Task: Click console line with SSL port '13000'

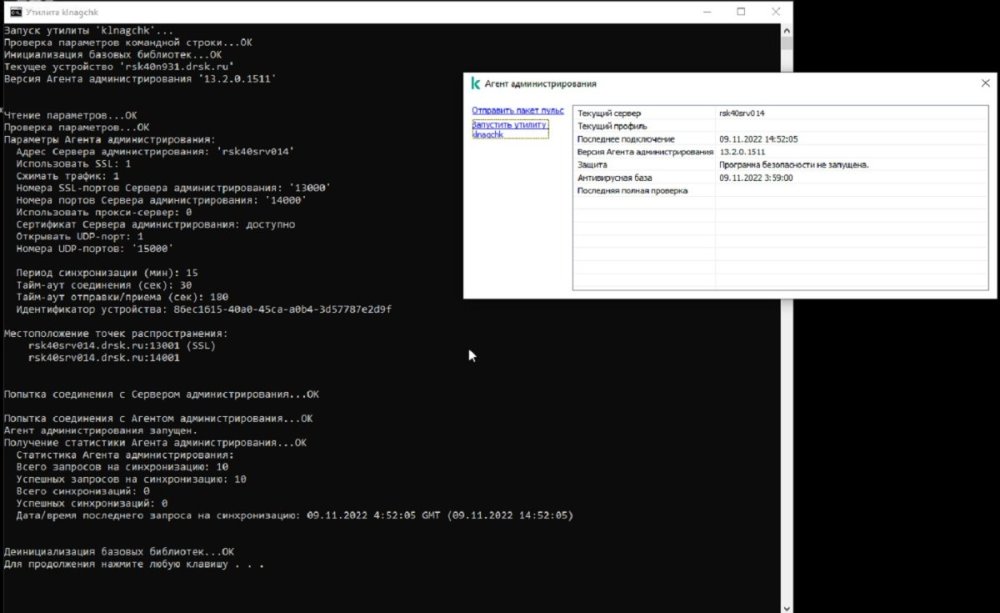Action: pyautogui.click(x=173, y=188)
